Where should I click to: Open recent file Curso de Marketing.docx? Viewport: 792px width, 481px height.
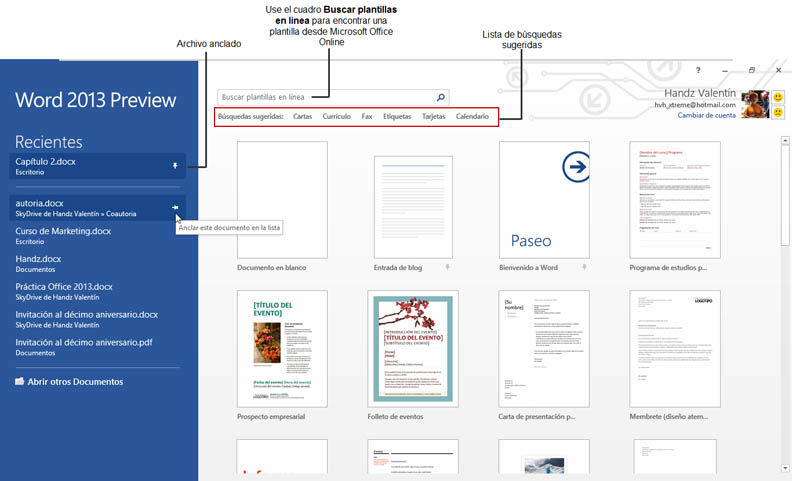97,235
